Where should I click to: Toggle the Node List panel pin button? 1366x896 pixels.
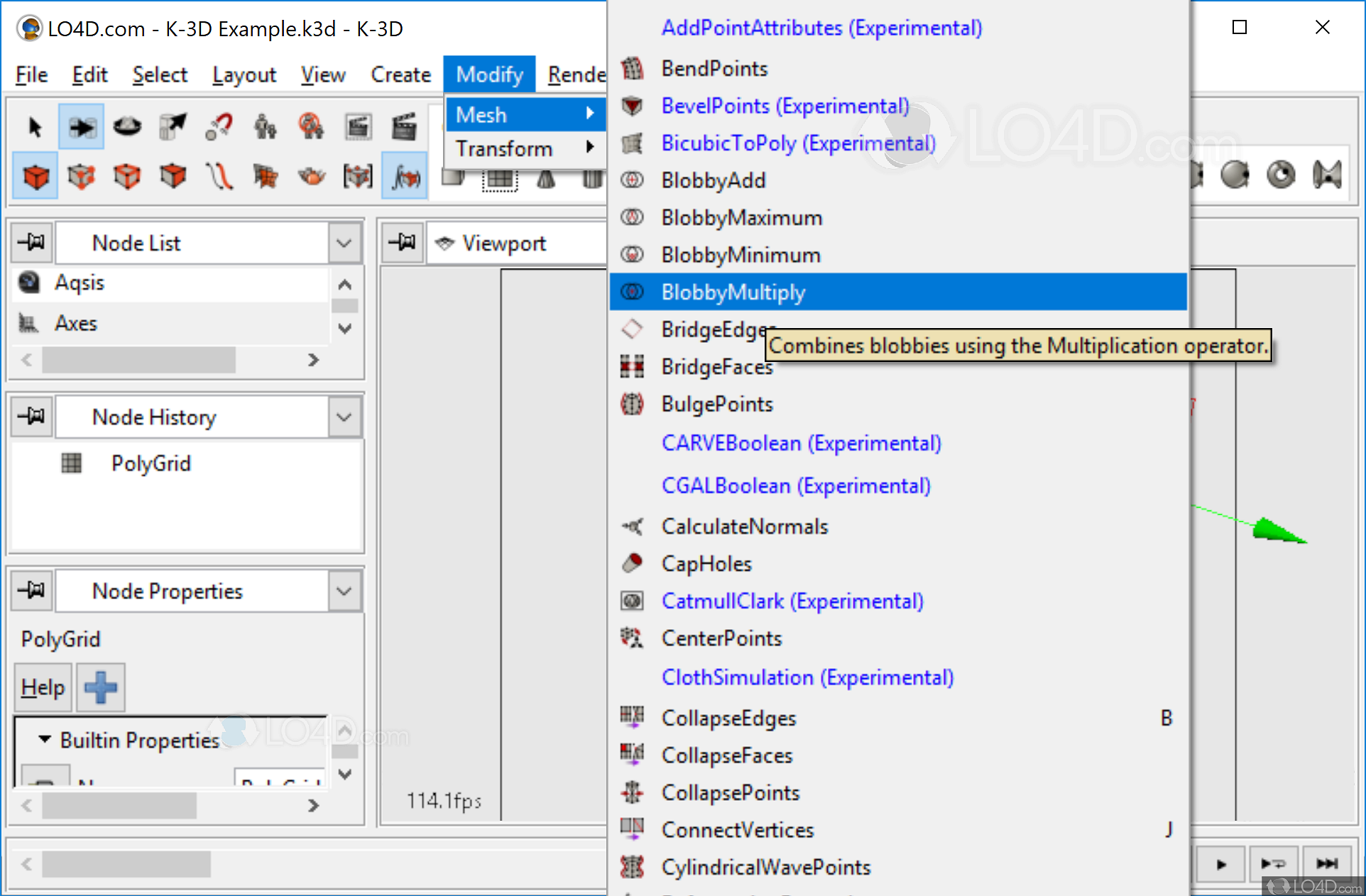[31, 243]
